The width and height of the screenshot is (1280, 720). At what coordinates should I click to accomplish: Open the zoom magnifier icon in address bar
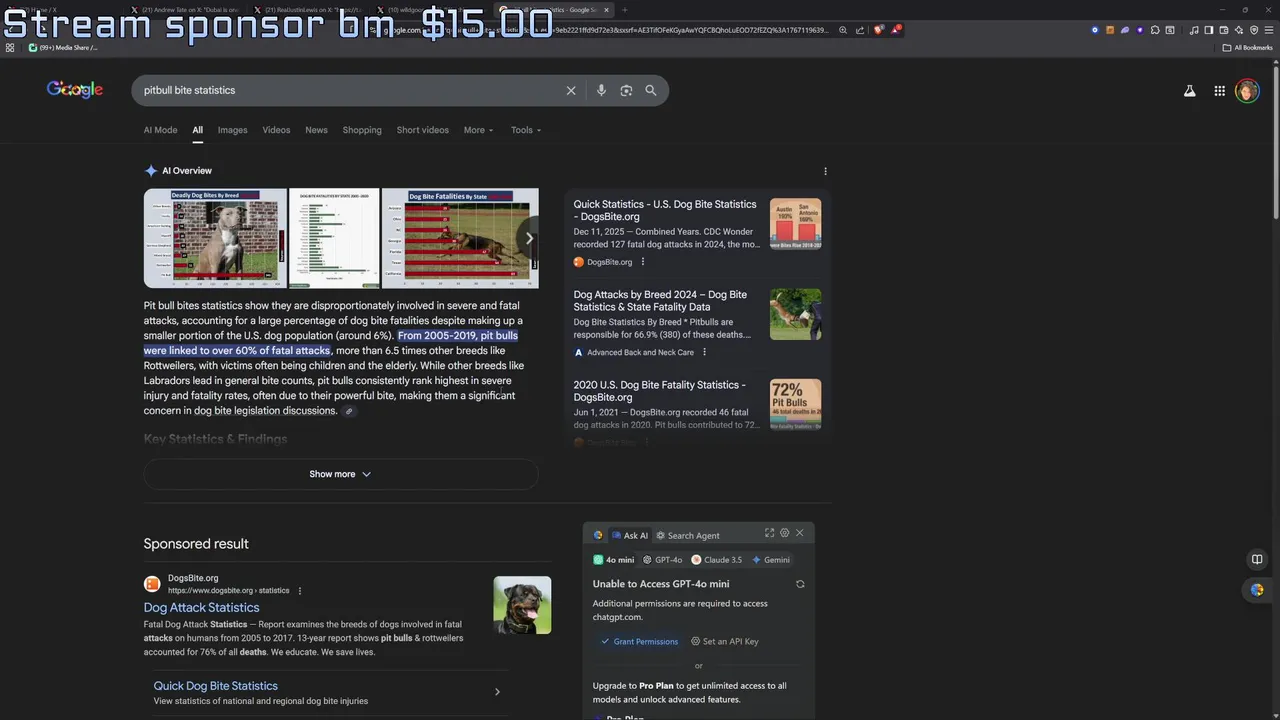pos(843,30)
